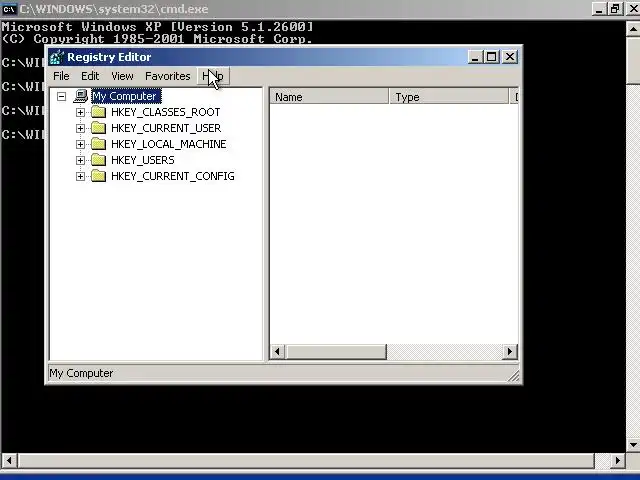Select HKEY_CURRENT_USER label in tree
The height and width of the screenshot is (480, 640).
tap(166, 128)
